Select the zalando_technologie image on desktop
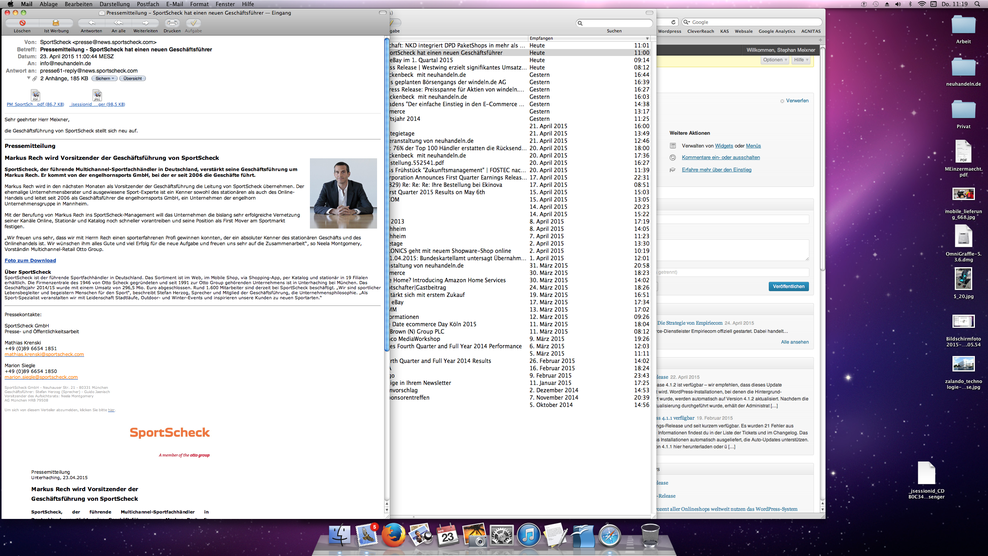 [x=963, y=365]
